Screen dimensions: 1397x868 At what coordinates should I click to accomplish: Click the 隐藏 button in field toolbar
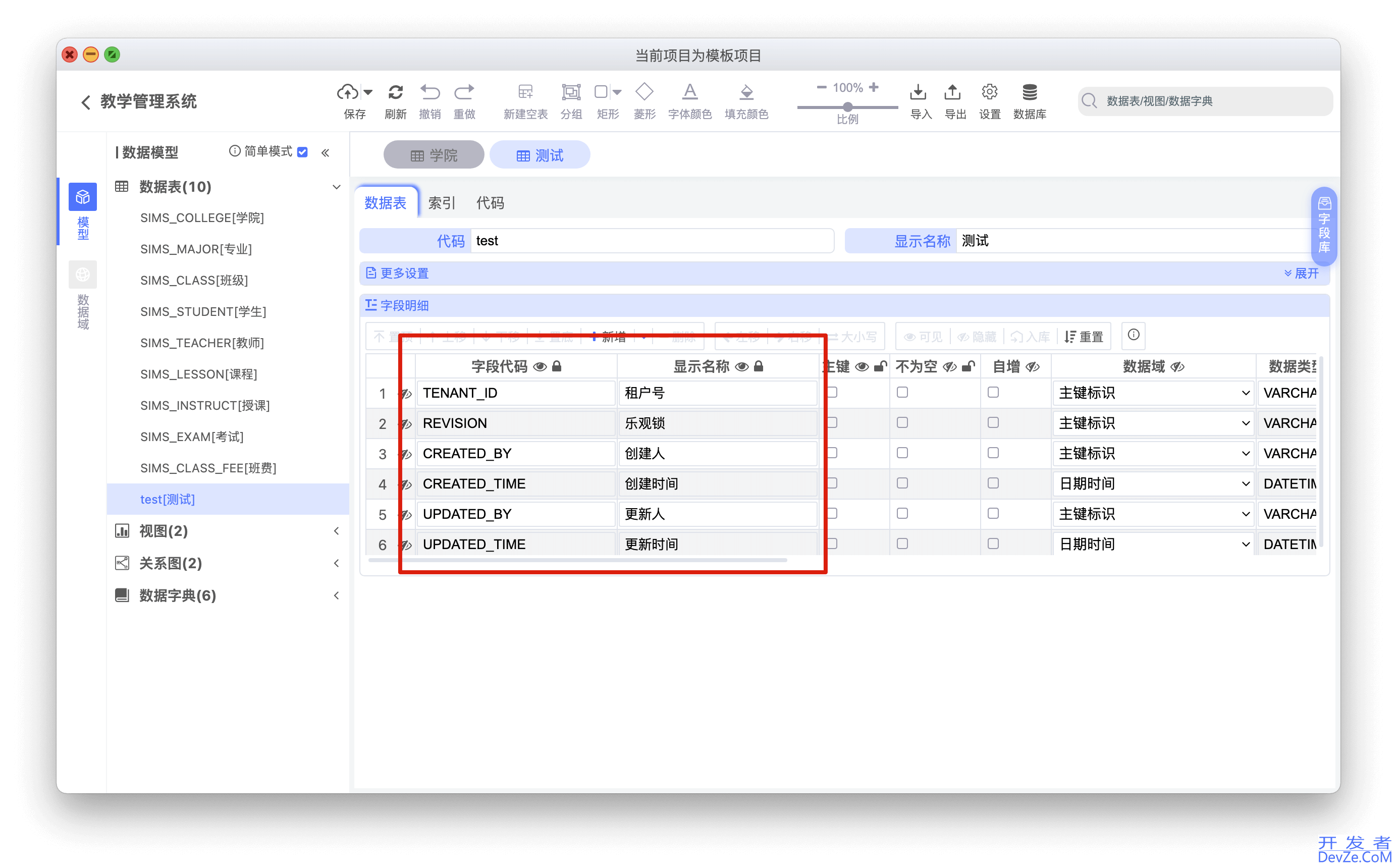[x=976, y=337]
